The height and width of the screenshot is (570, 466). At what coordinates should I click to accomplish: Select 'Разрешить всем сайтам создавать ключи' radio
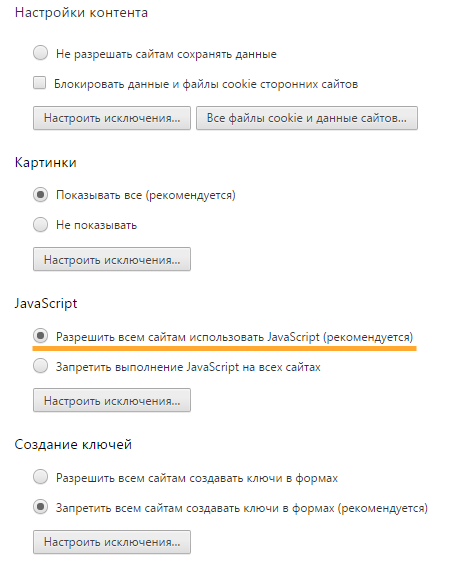click(40, 477)
